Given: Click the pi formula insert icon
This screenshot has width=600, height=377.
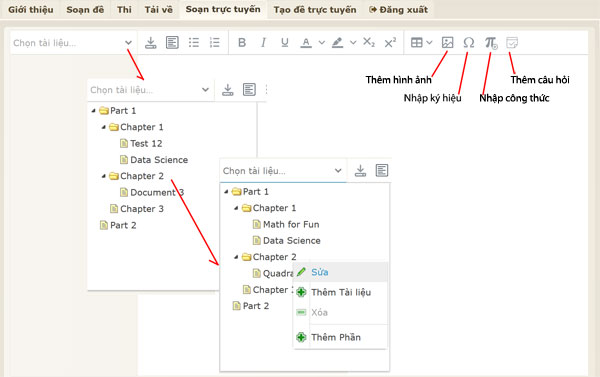Looking at the screenshot, I should tap(491, 43).
